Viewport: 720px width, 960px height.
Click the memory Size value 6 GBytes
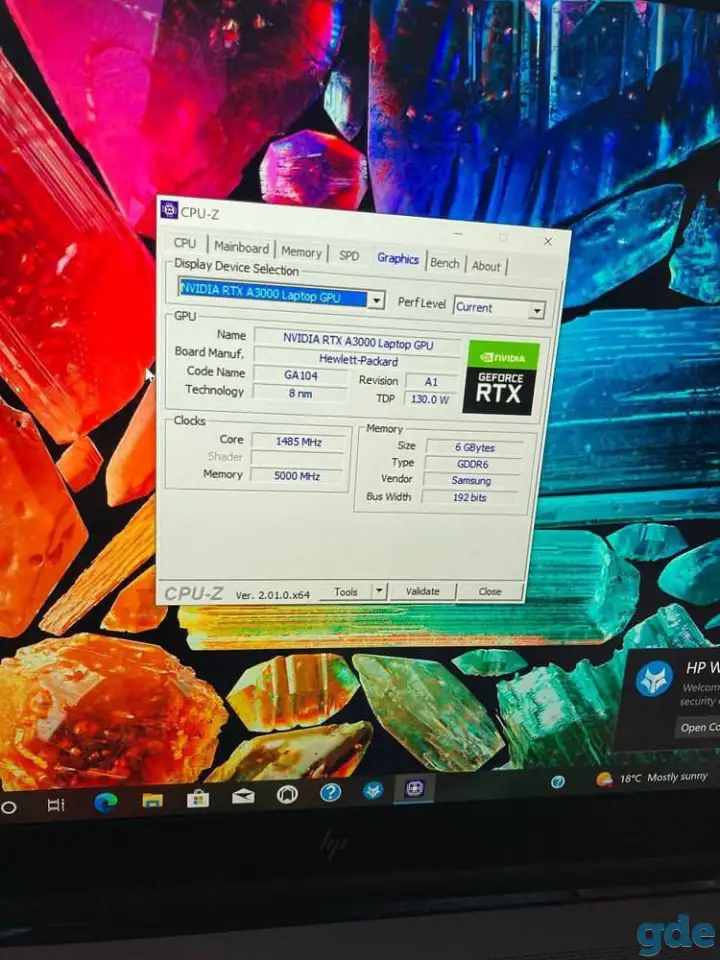[474, 448]
